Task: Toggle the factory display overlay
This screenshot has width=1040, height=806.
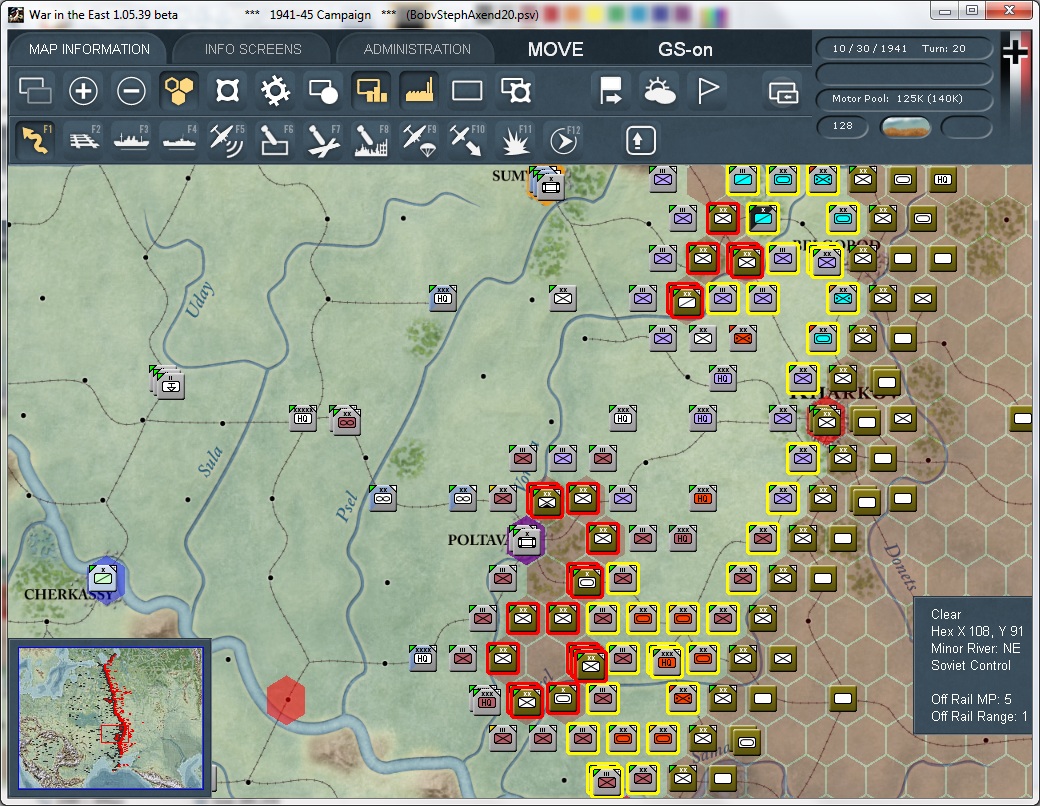Action: pos(419,90)
